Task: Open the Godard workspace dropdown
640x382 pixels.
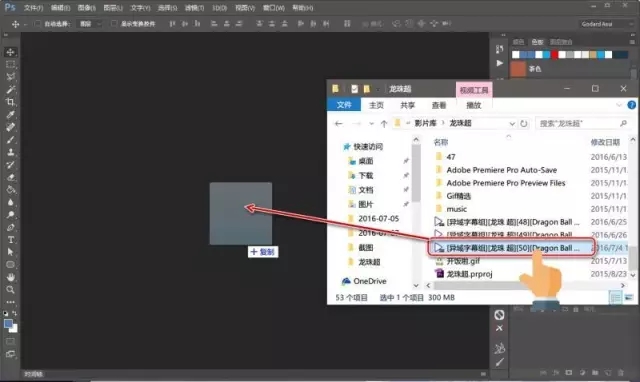Action: [606, 24]
